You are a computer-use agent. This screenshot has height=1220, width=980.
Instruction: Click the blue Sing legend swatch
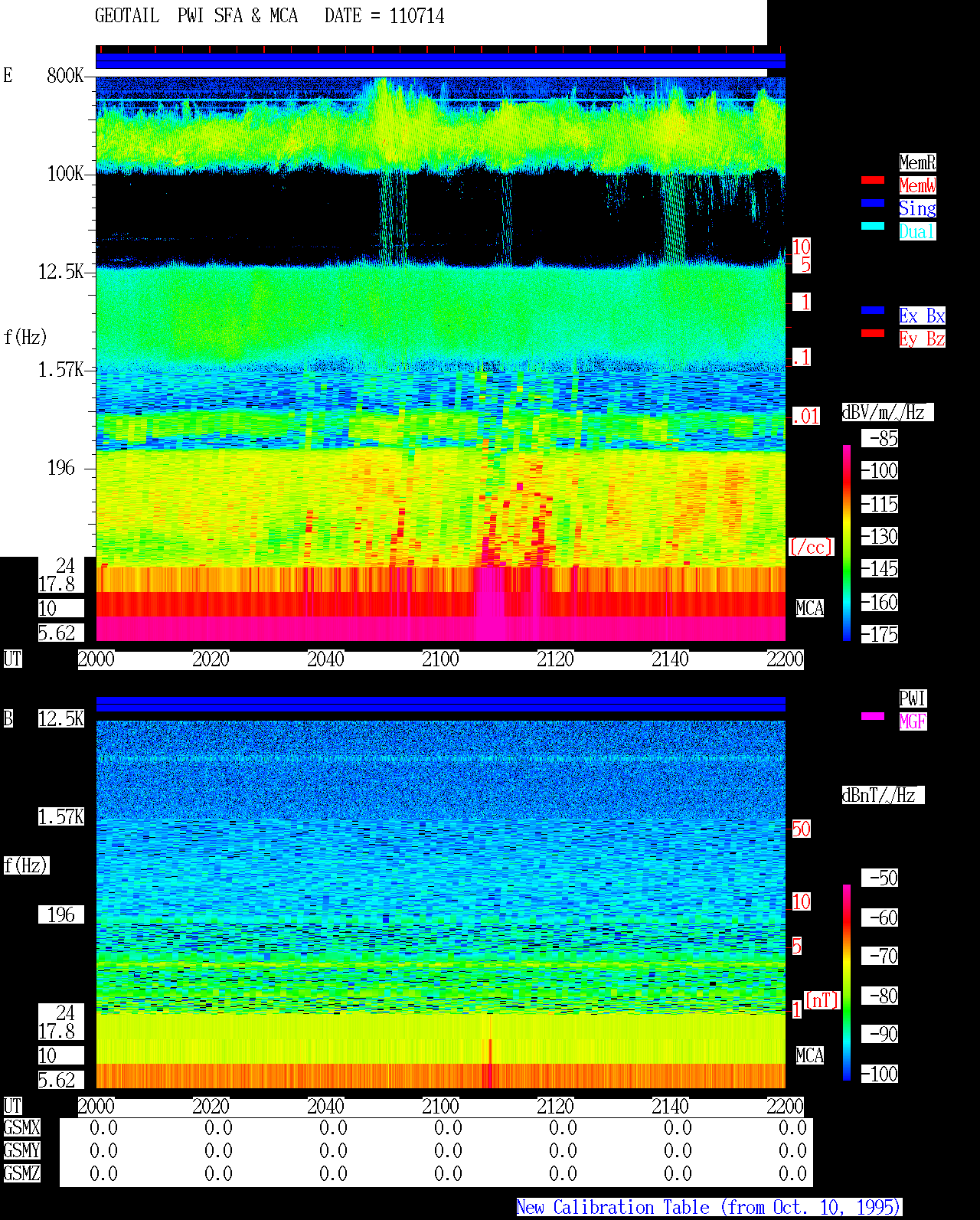873,203
